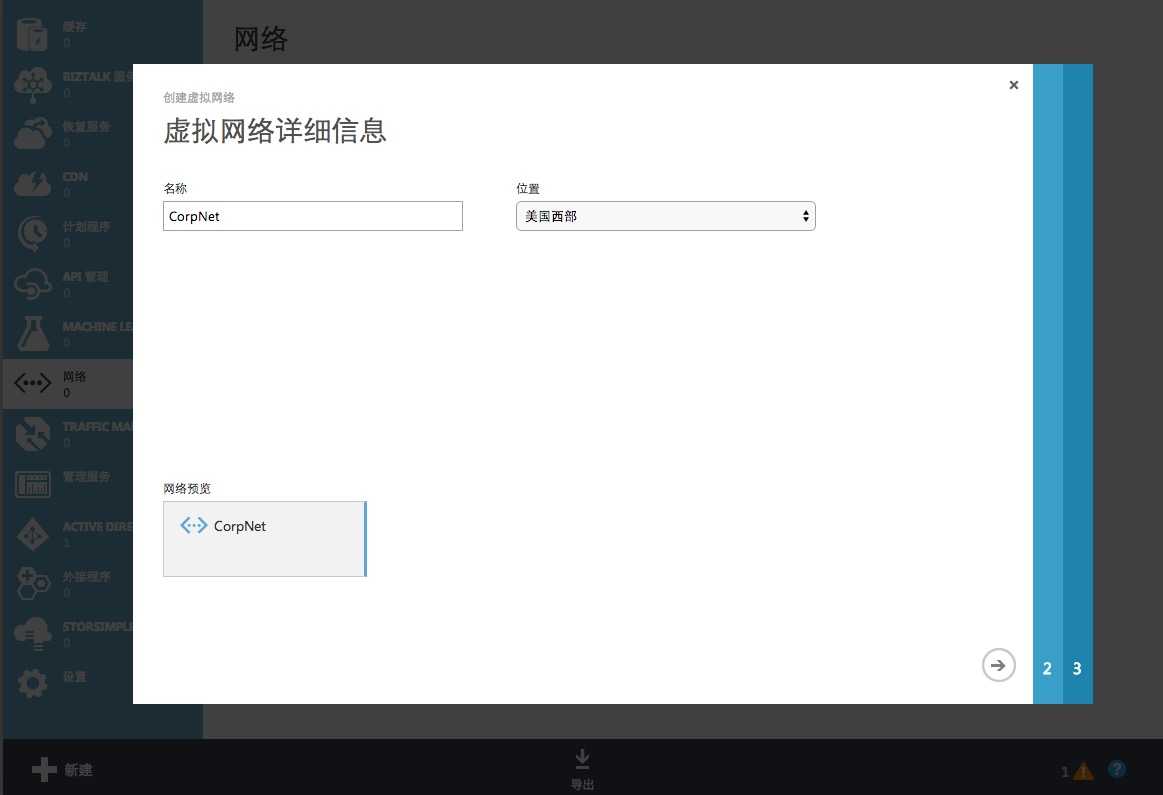Click the 导出 export button in bottom bar

click(582, 768)
